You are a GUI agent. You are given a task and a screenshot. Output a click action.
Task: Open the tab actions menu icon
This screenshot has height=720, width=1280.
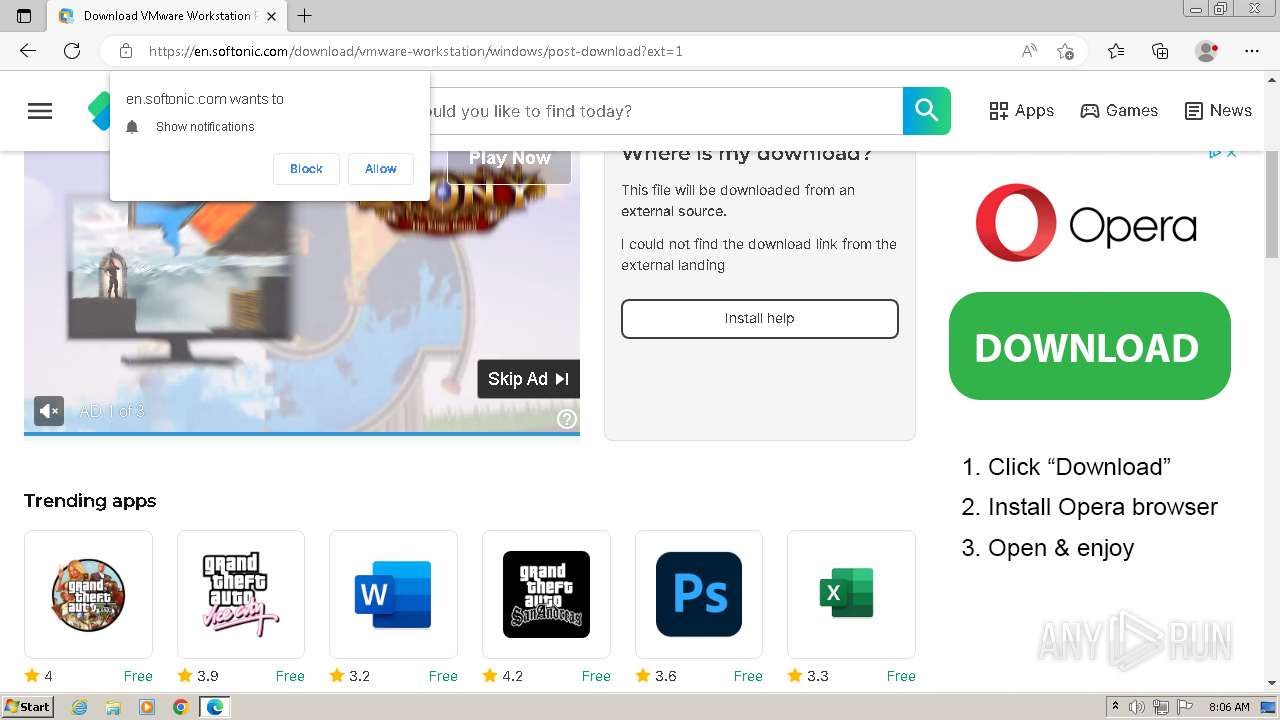[x=24, y=15]
